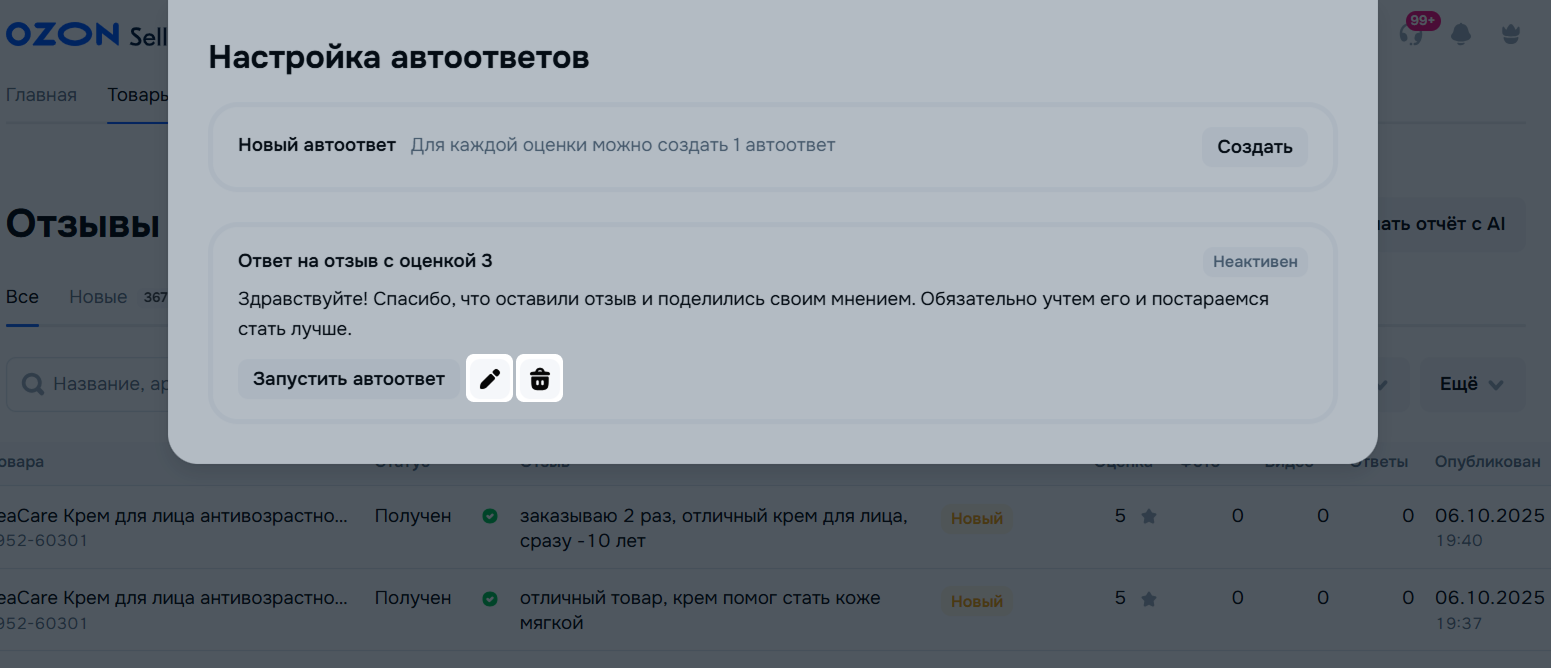The height and width of the screenshot is (668, 1551).
Task: Click the pencil icon to edit autoreply
Action: (489, 379)
